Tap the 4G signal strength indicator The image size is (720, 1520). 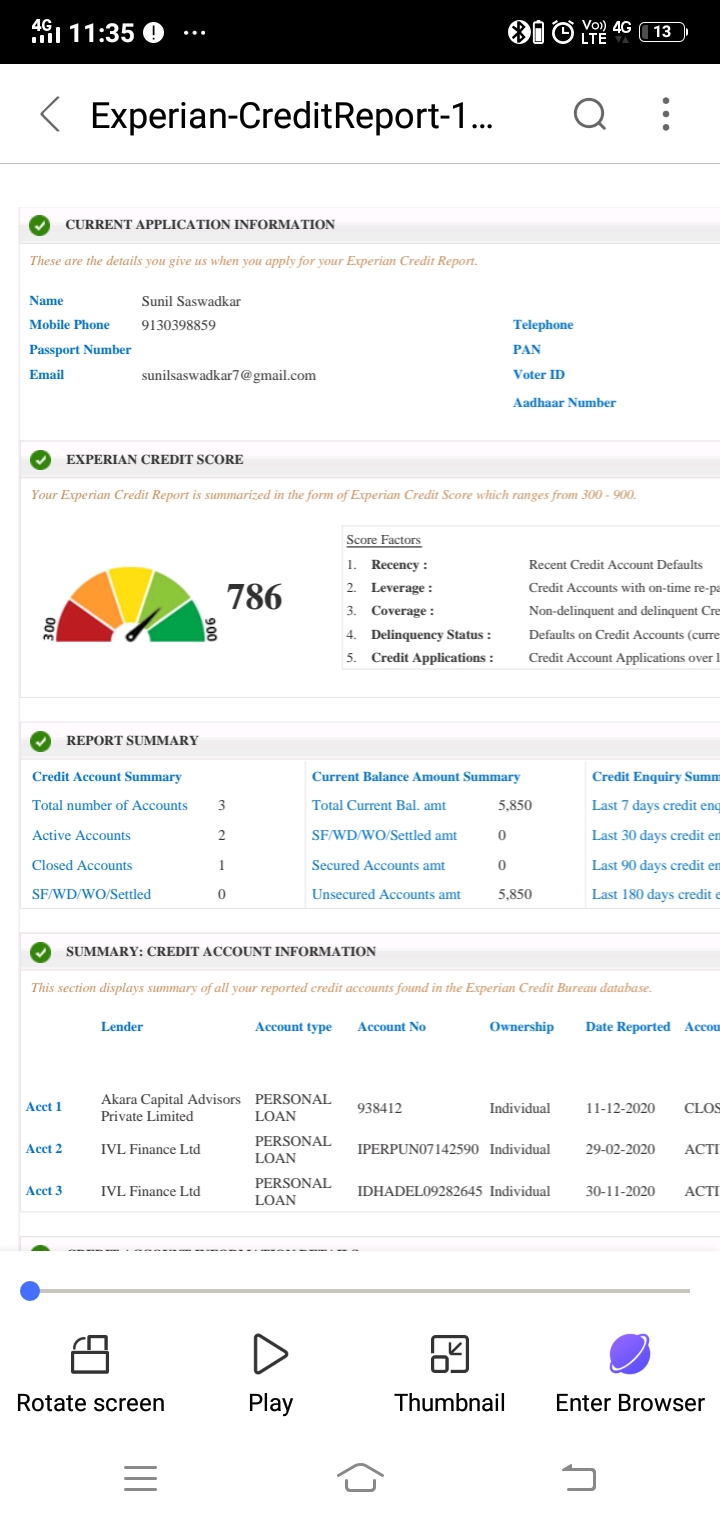(x=45, y=31)
